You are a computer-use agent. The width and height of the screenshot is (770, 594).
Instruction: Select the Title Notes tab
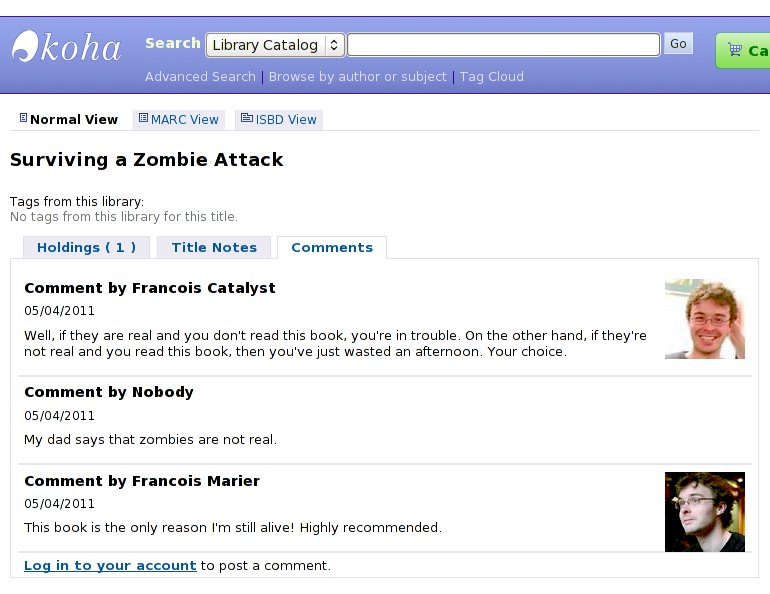coord(214,248)
